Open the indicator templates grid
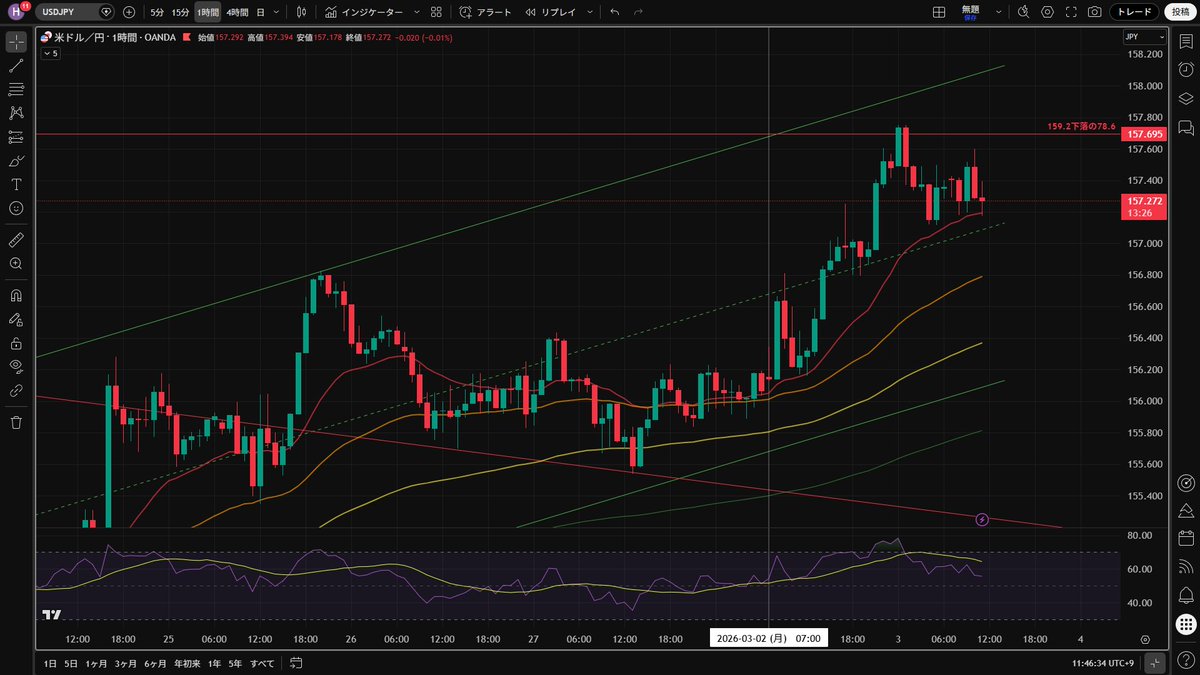The height and width of the screenshot is (675, 1200). click(x=436, y=12)
